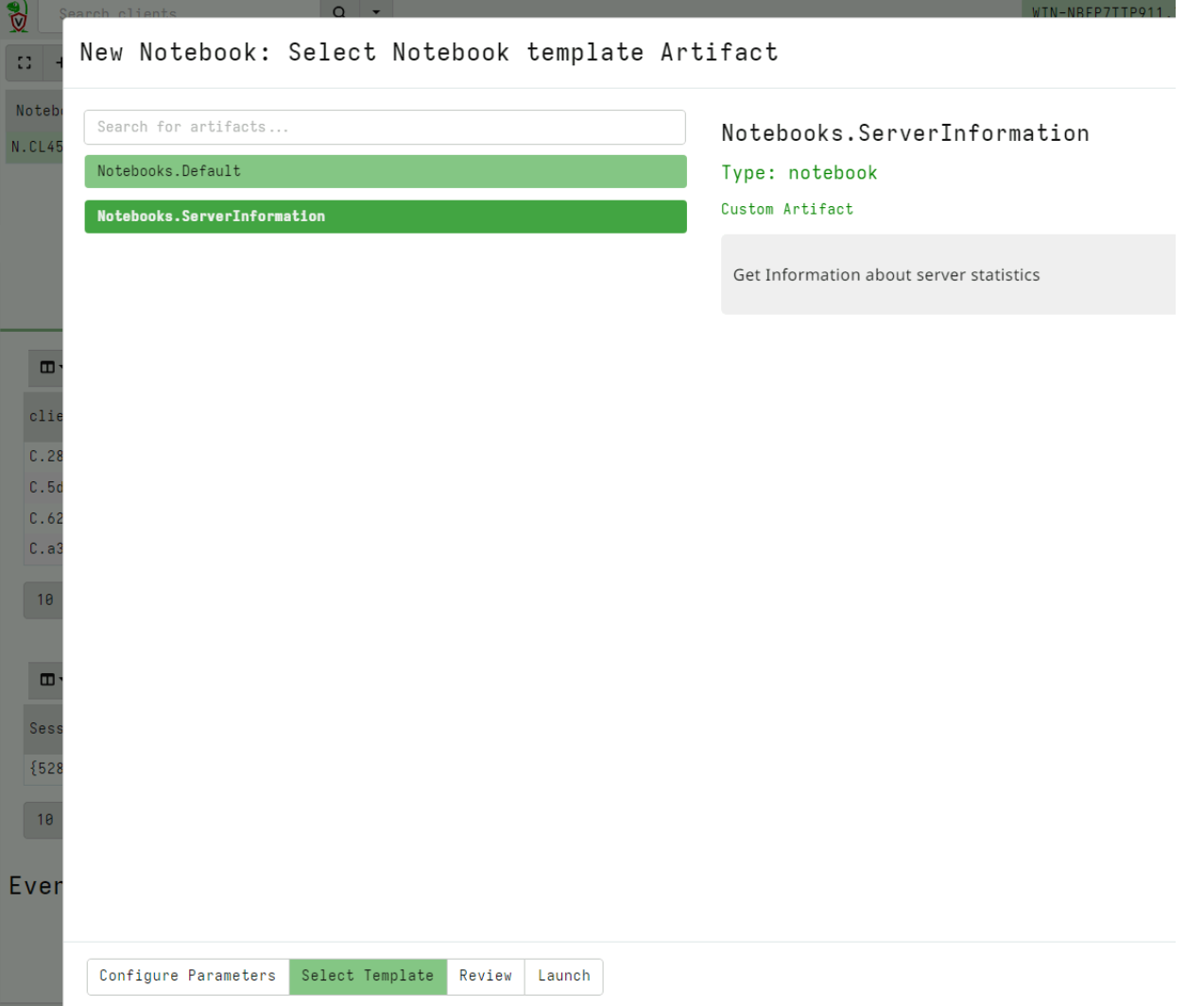Viewport: 1204px width, 1006px height.
Task: Click the Velociraptor logo icon
Action: [19, 15]
